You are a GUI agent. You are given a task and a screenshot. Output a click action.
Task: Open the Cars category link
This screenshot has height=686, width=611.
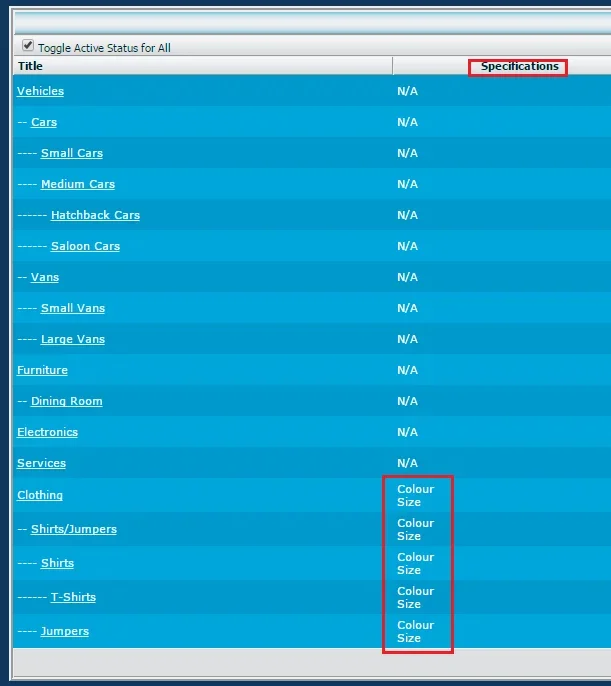coord(44,122)
